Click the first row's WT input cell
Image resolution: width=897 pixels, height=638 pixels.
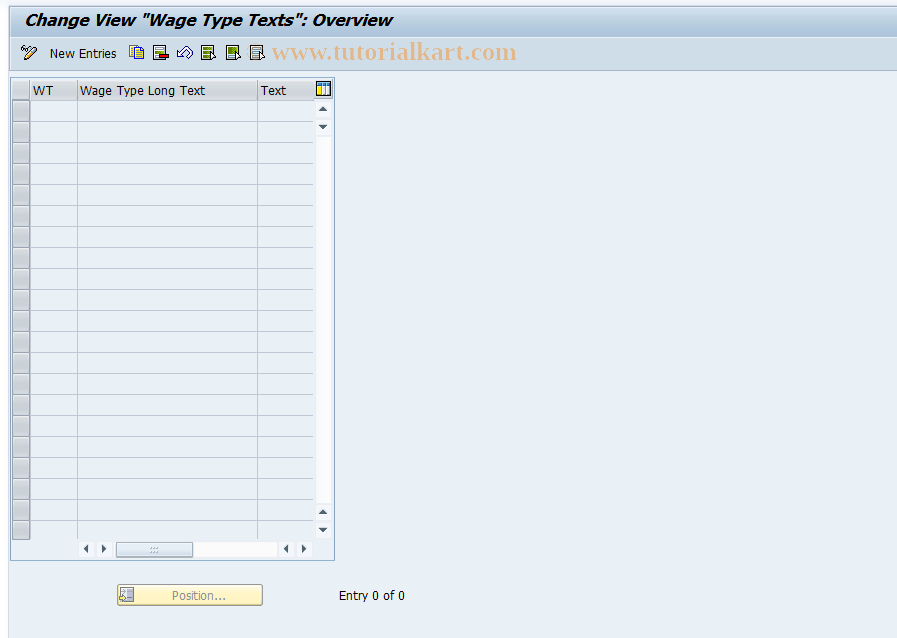(x=54, y=111)
